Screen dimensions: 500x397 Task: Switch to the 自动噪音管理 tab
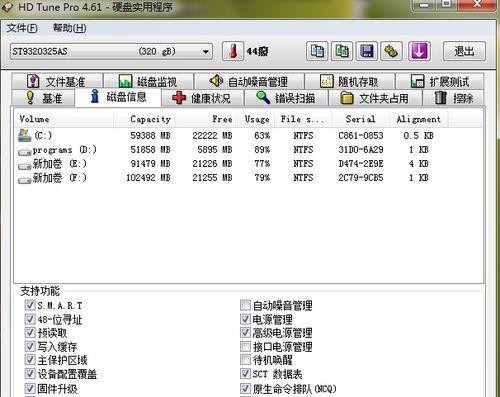[249, 81]
